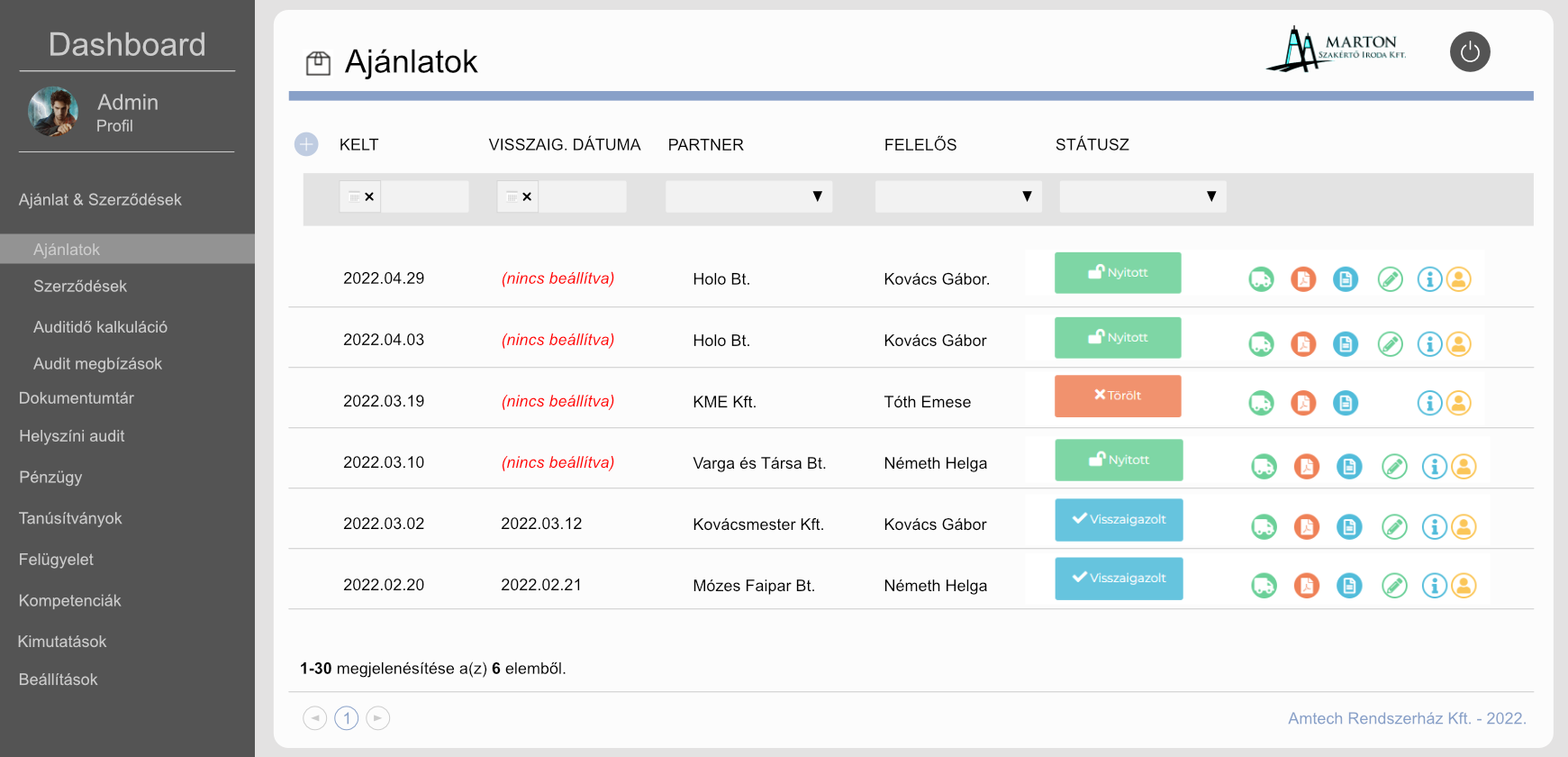Toggle Visszaigazolt status for Mózes Faipar Bt.
Viewport: 1568px width, 757px height.
coord(1119,579)
